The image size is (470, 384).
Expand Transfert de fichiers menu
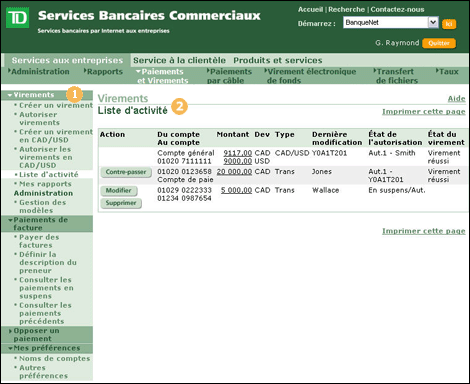(395, 76)
